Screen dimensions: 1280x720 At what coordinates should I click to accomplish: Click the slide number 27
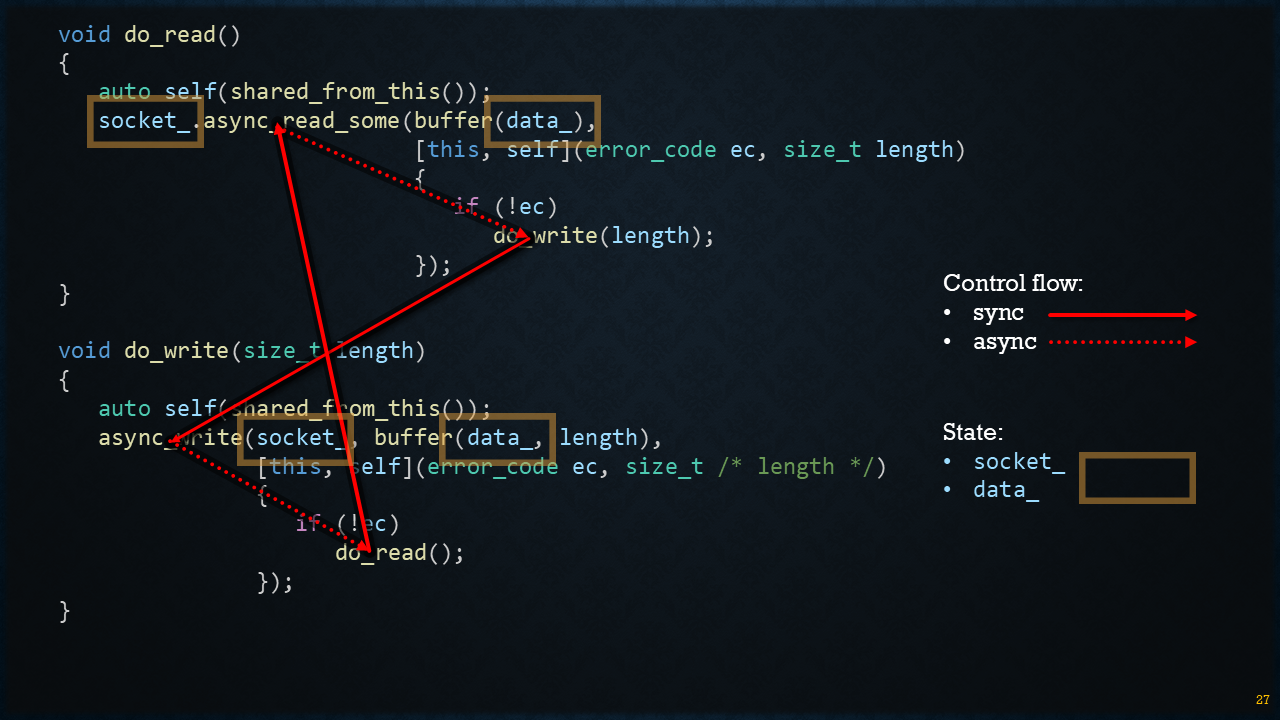[x=1261, y=700]
